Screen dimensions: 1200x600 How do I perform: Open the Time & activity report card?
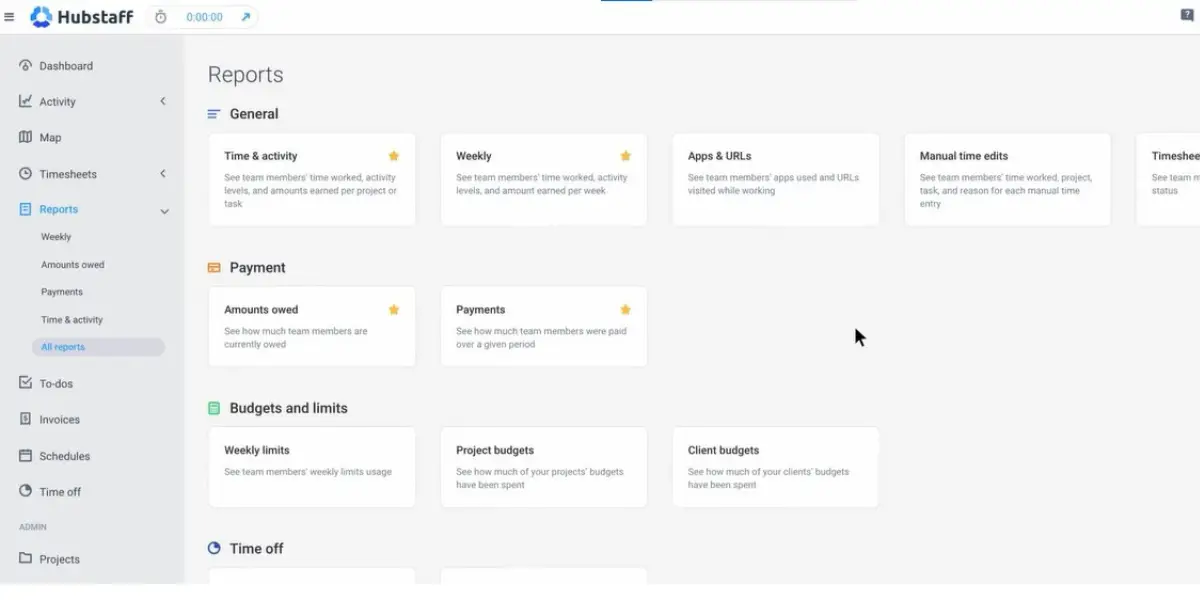pos(312,180)
